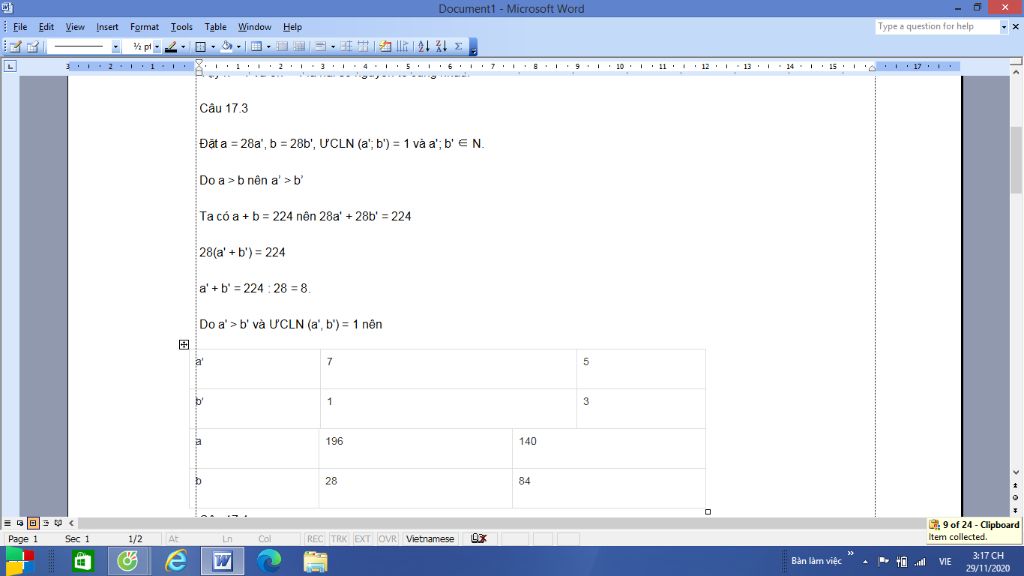Click Distribute Columns Evenly icon
Screen dimensions: 1024x576
click(363, 46)
